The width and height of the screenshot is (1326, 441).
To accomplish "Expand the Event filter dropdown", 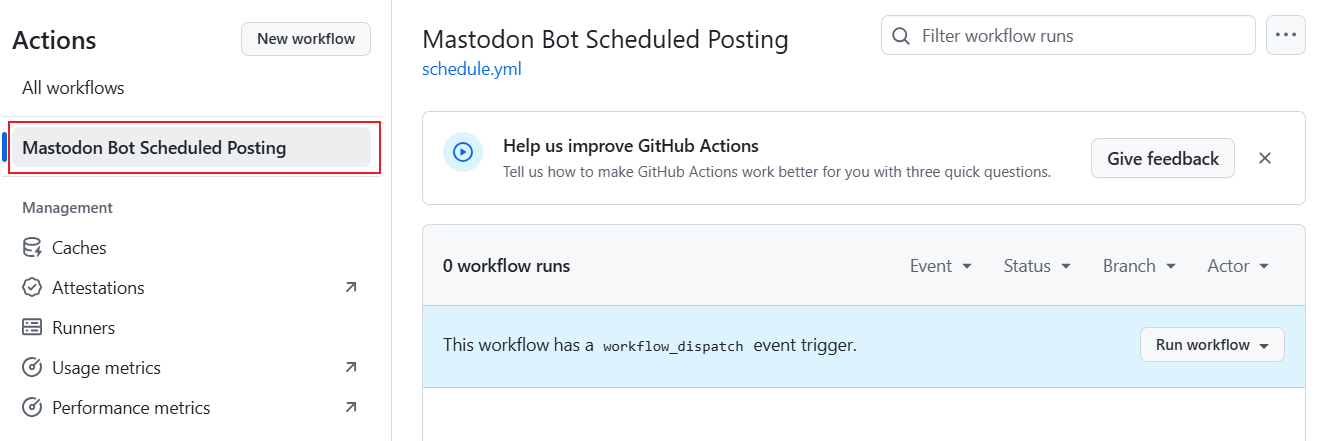I will pyautogui.click(x=941, y=266).
